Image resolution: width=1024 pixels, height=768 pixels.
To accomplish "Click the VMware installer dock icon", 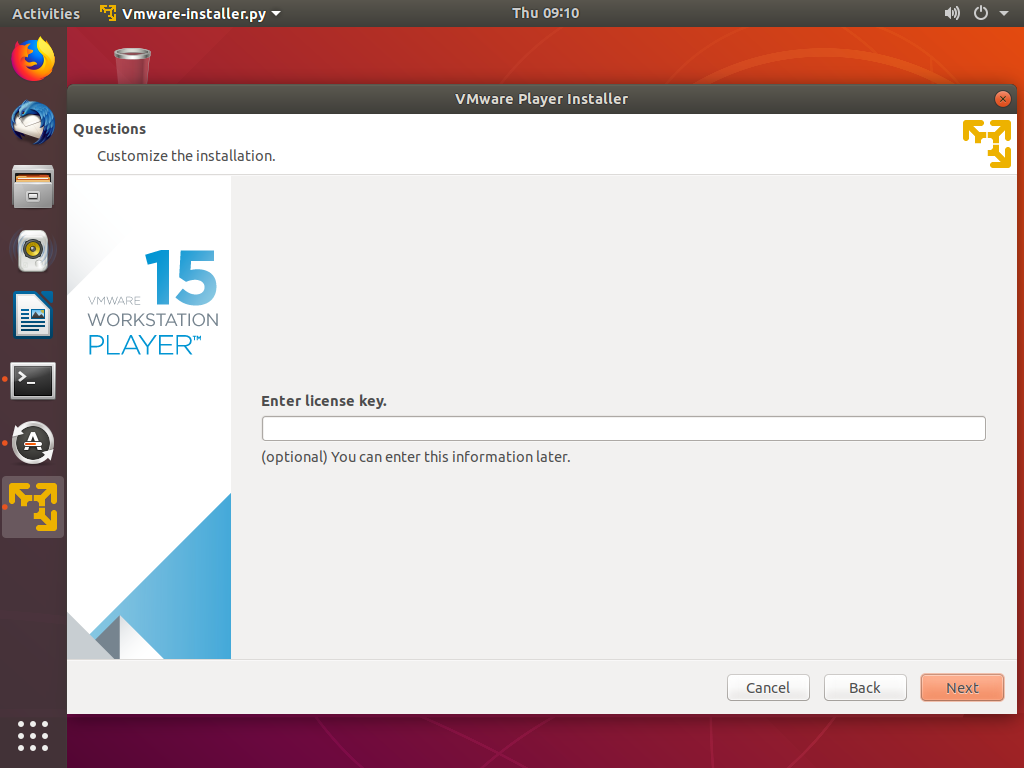I will tap(33, 507).
